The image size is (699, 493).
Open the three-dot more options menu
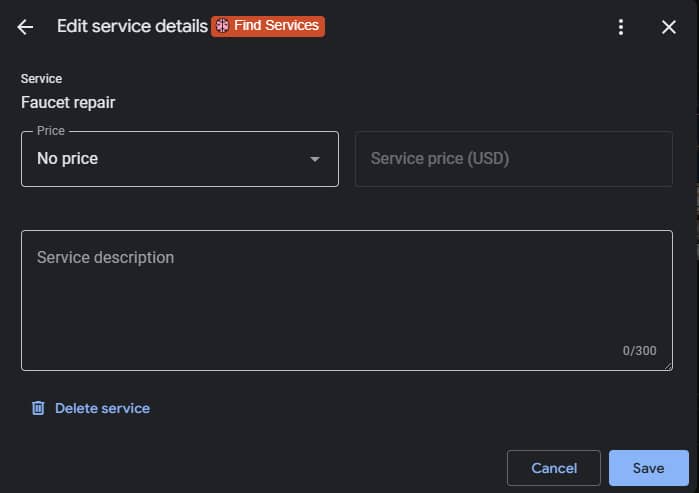tap(621, 27)
